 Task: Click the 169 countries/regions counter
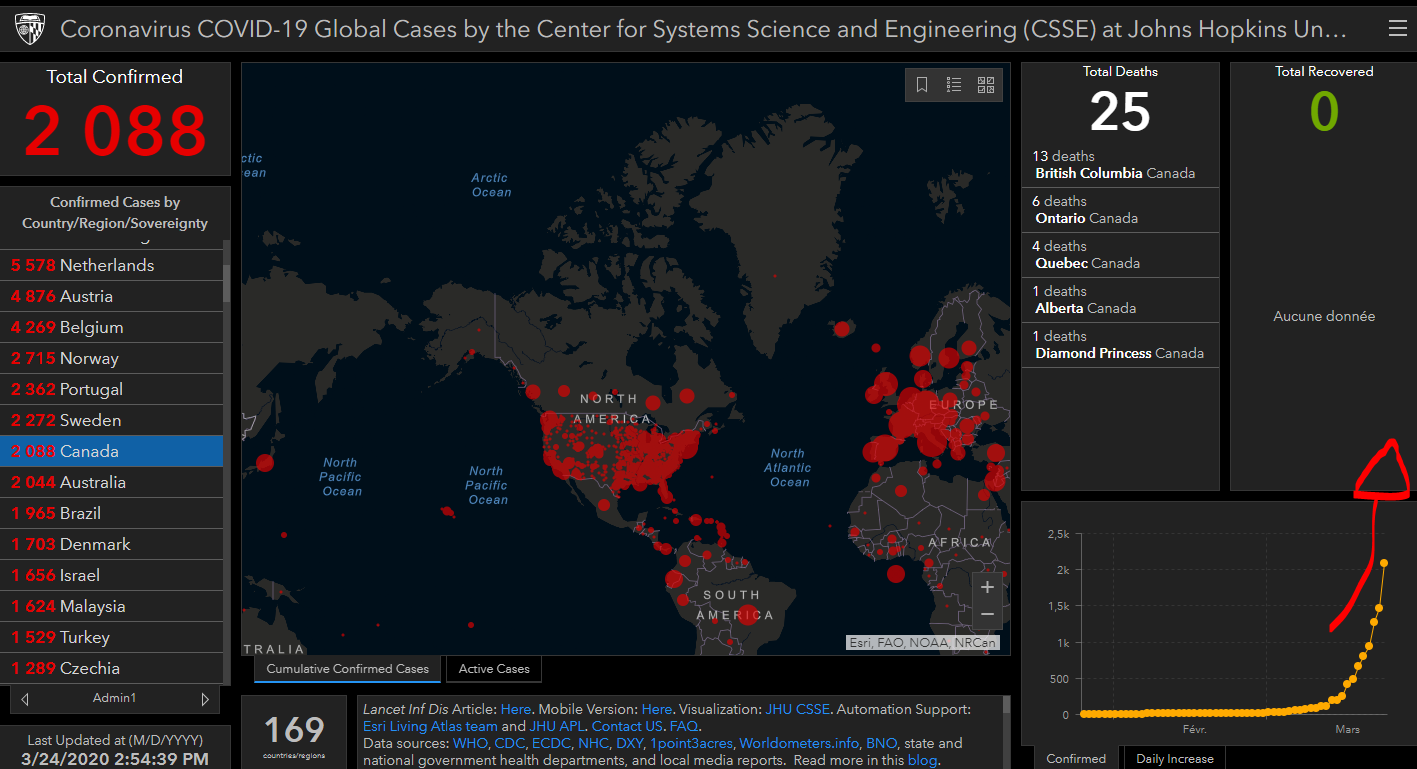tap(294, 730)
